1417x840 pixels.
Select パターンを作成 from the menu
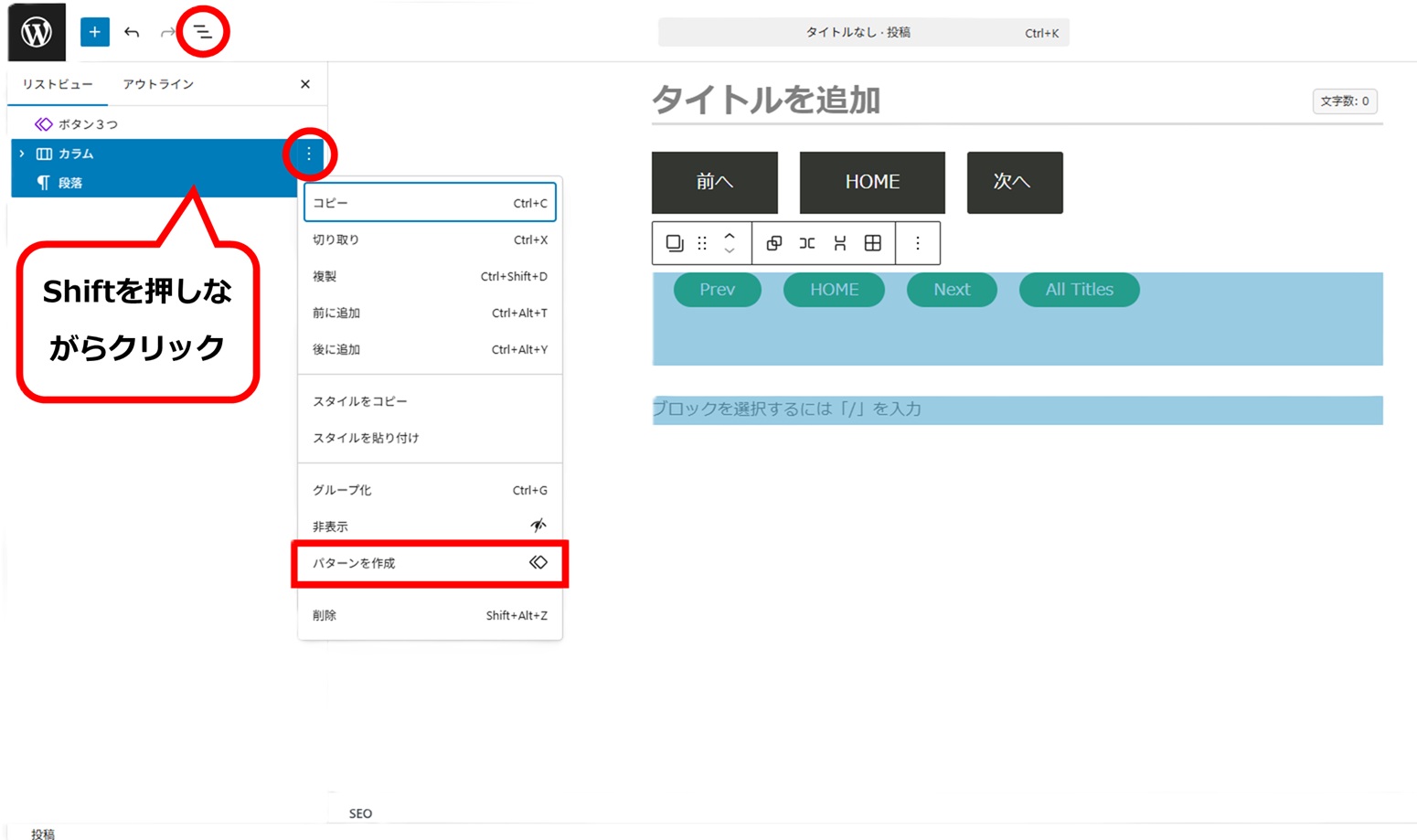point(430,563)
